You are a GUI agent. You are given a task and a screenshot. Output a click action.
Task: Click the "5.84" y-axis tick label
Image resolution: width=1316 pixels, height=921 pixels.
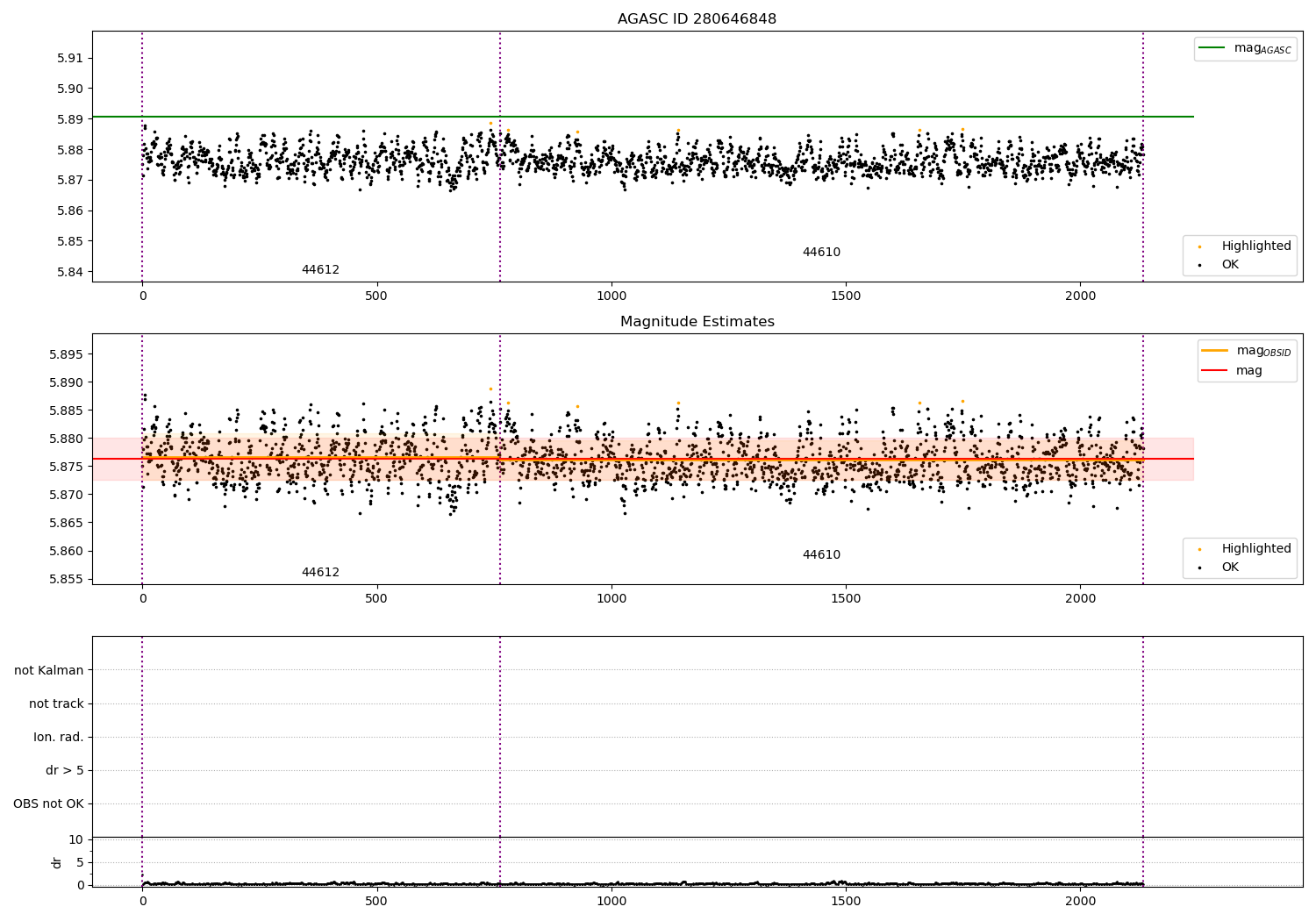click(68, 272)
